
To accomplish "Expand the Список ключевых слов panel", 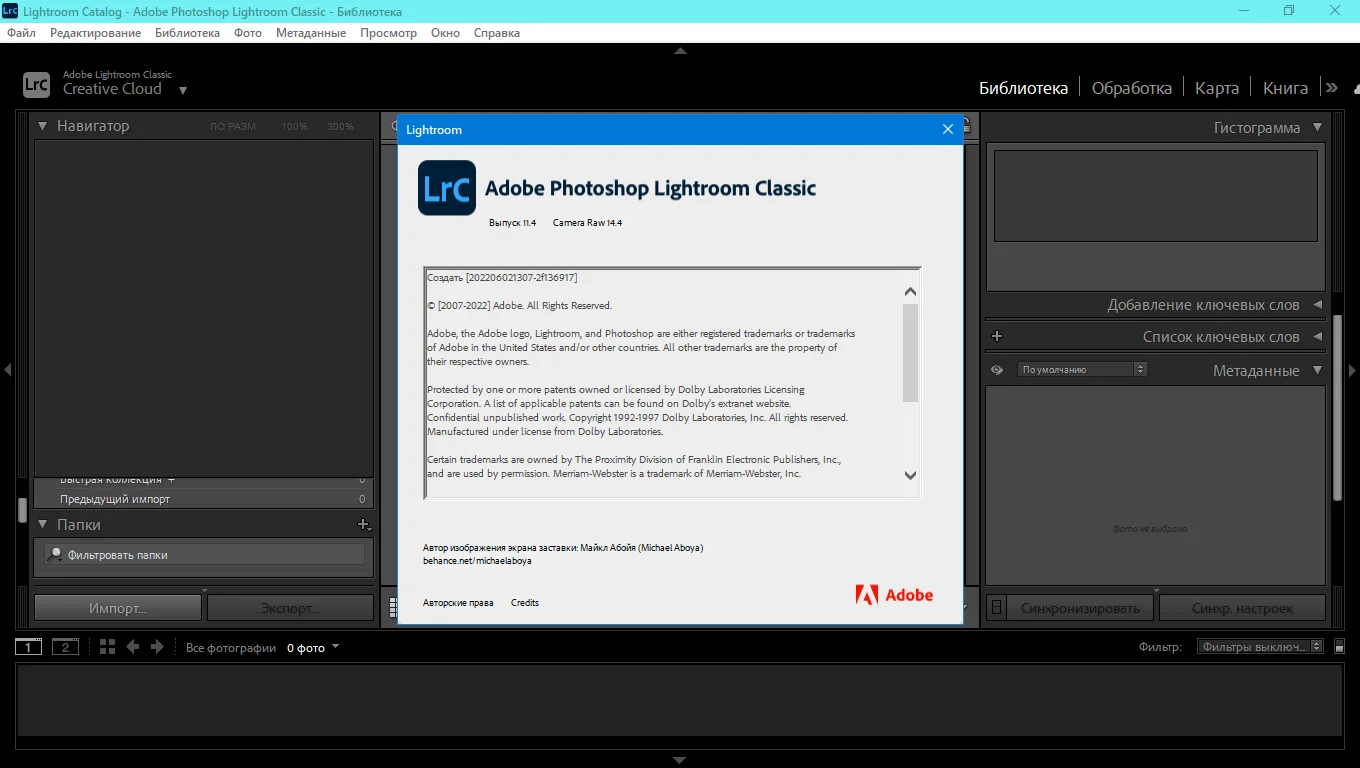I will pyautogui.click(x=1317, y=337).
